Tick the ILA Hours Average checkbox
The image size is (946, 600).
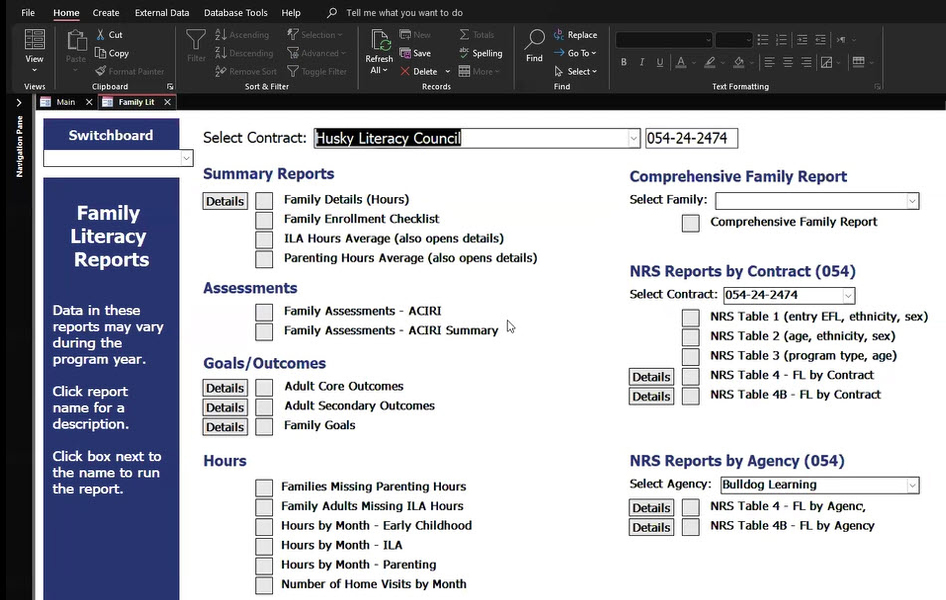click(x=264, y=239)
